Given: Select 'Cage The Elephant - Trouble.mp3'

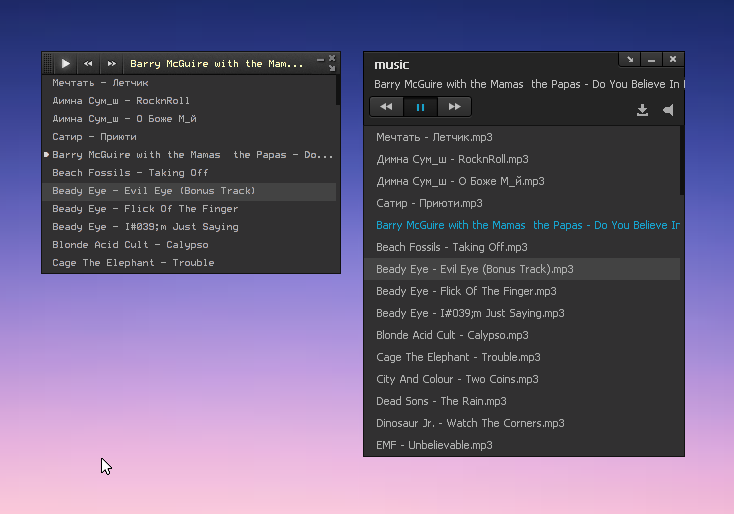Looking at the screenshot, I should pyautogui.click(x=522, y=357).
